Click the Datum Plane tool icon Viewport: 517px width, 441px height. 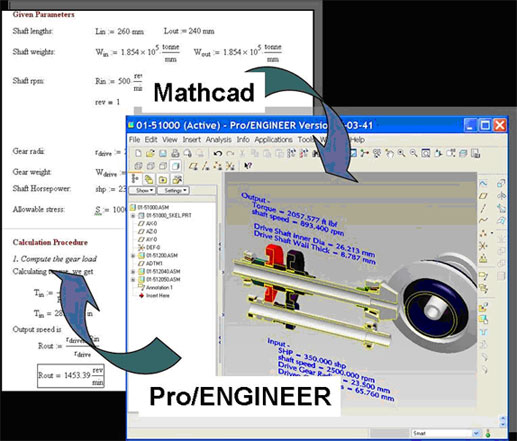tap(483, 196)
